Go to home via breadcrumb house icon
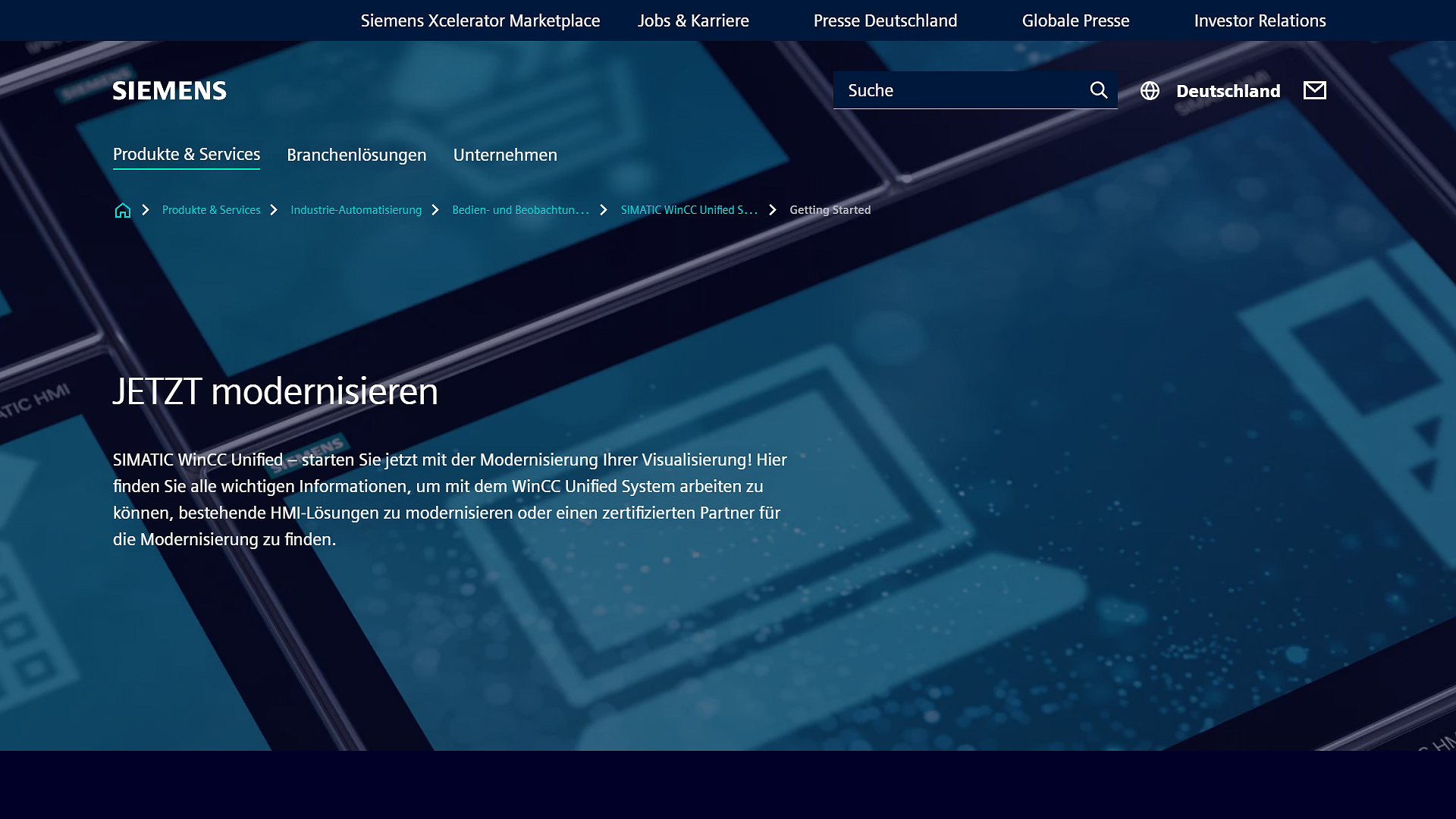The width and height of the screenshot is (1456, 819). (122, 210)
